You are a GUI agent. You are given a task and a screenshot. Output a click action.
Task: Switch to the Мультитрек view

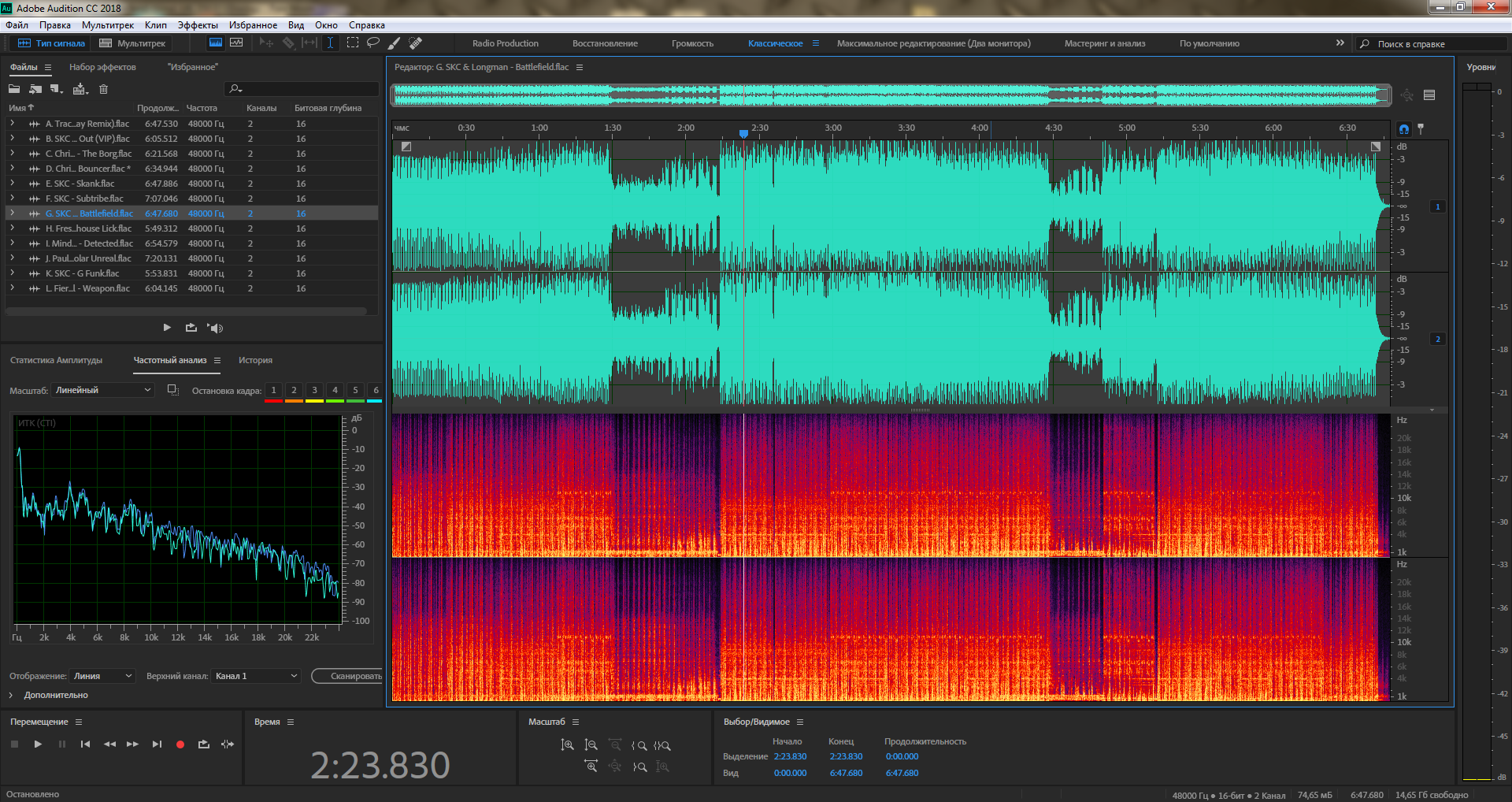[132, 43]
